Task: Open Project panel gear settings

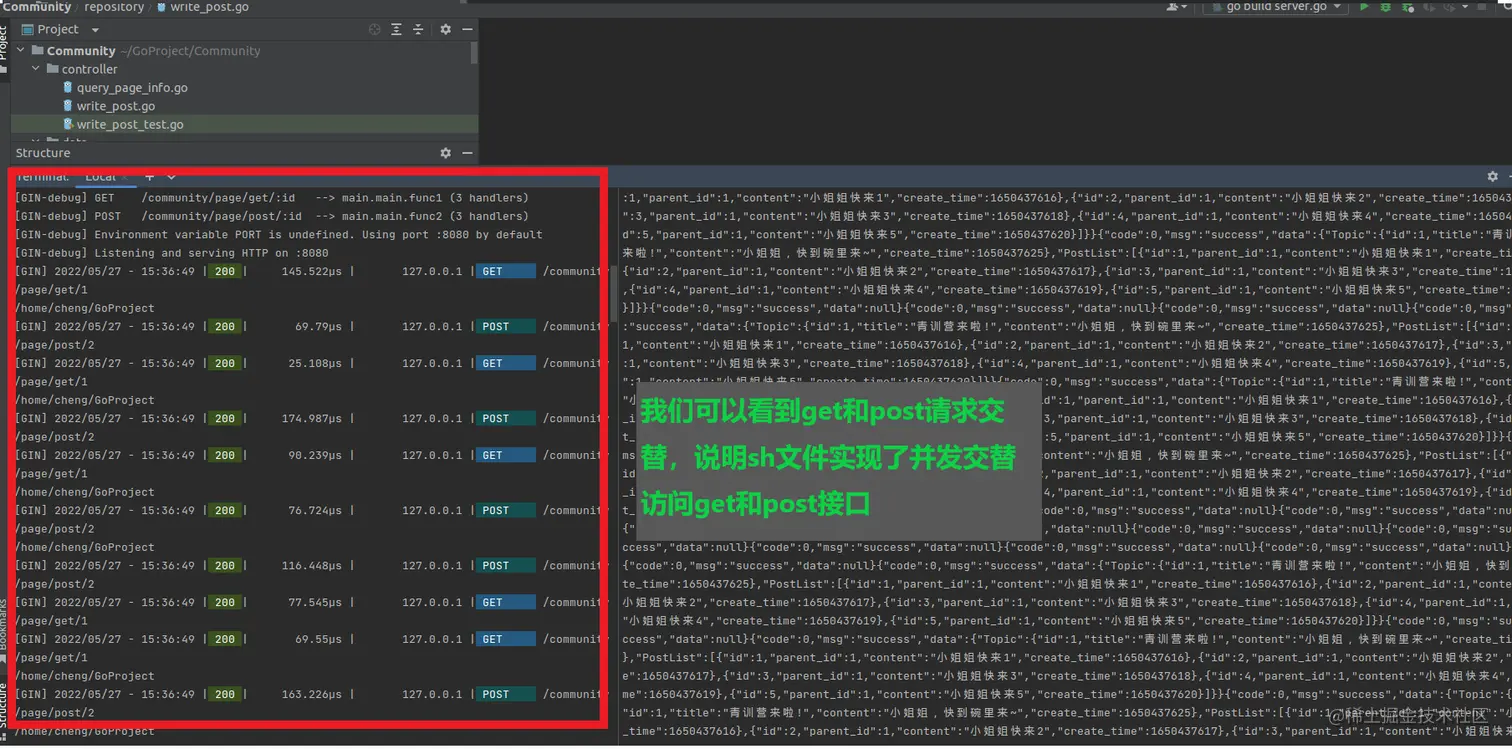Action: (446, 30)
